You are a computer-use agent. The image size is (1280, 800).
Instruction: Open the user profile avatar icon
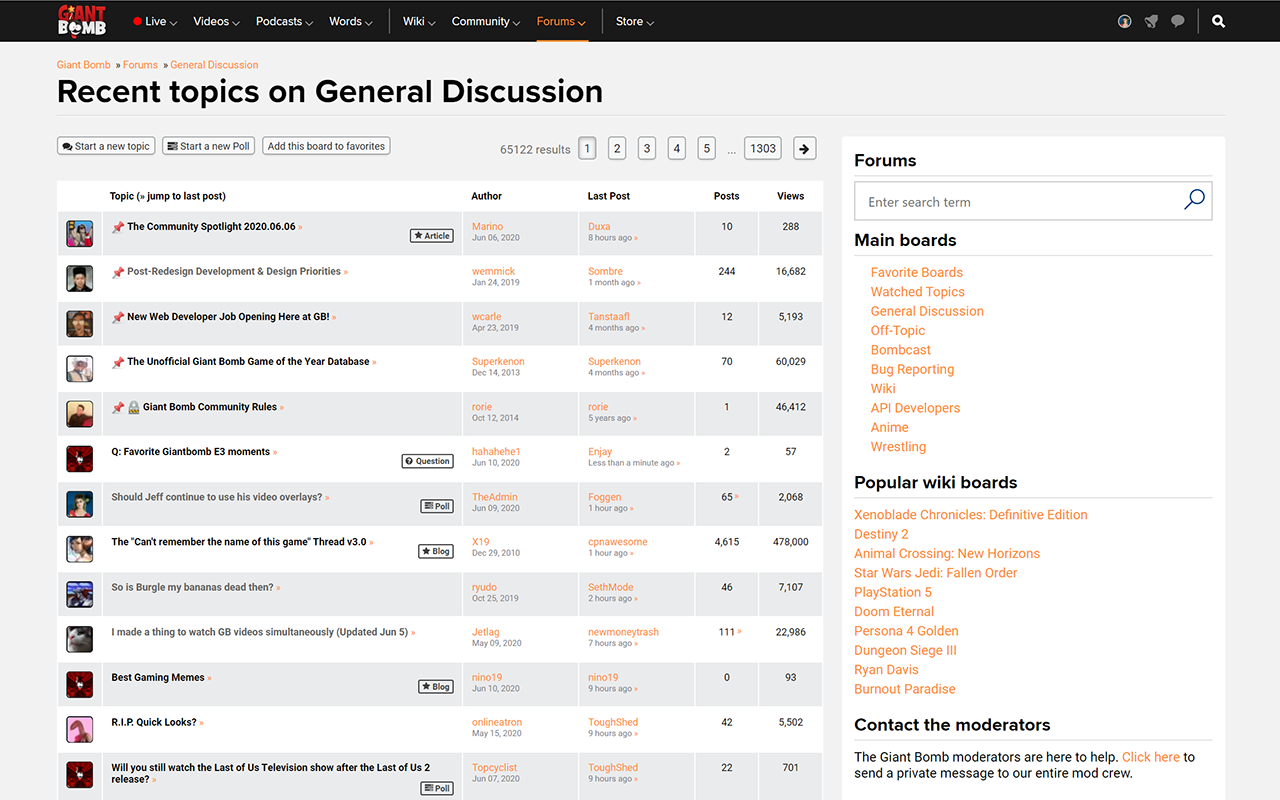coord(1124,21)
